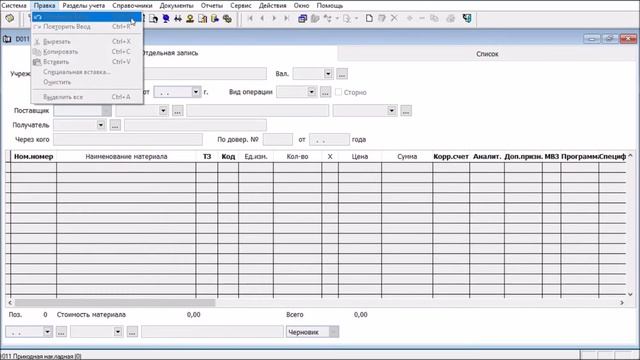Click the document-with-arrow toolbar icon

coord(153,18)
